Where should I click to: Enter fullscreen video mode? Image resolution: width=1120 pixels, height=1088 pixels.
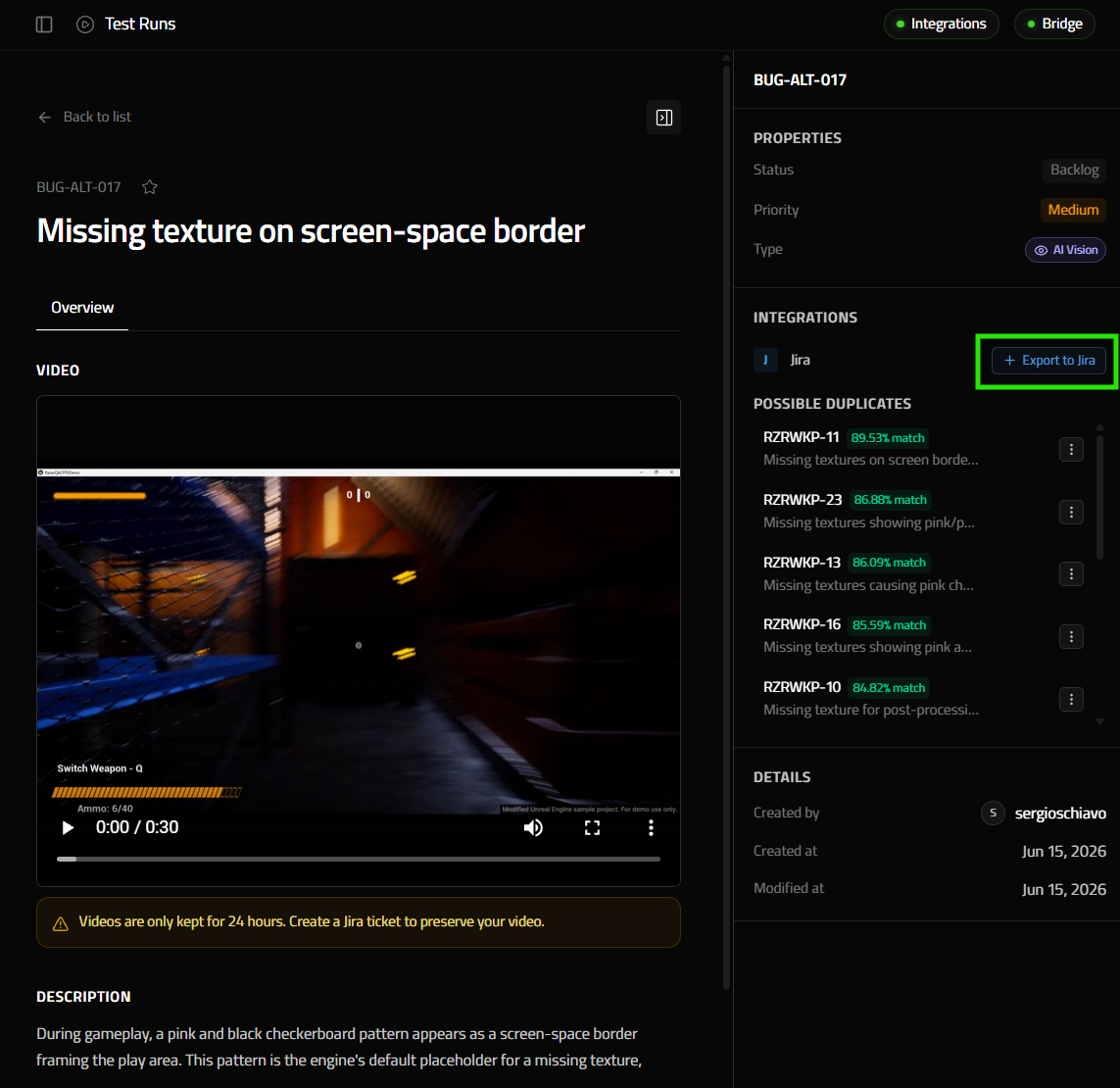592,827
